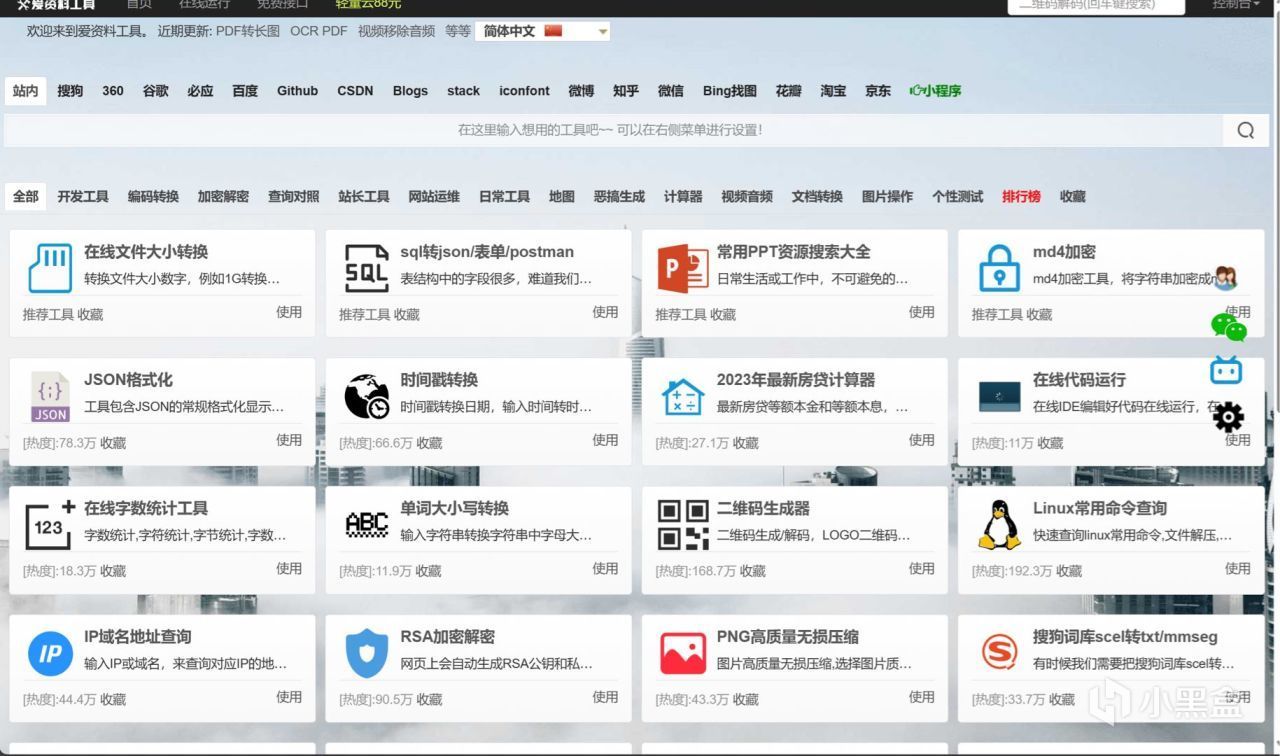Open the 收藏 tab in the category bar

(1072, 196)
